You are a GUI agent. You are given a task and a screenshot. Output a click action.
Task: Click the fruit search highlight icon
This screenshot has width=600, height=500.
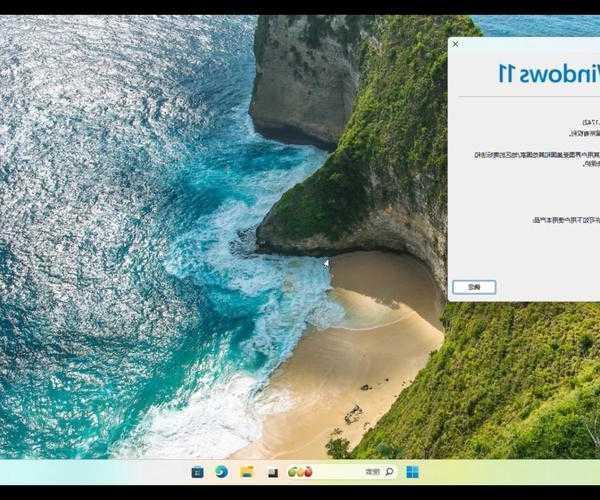[300, 471]
